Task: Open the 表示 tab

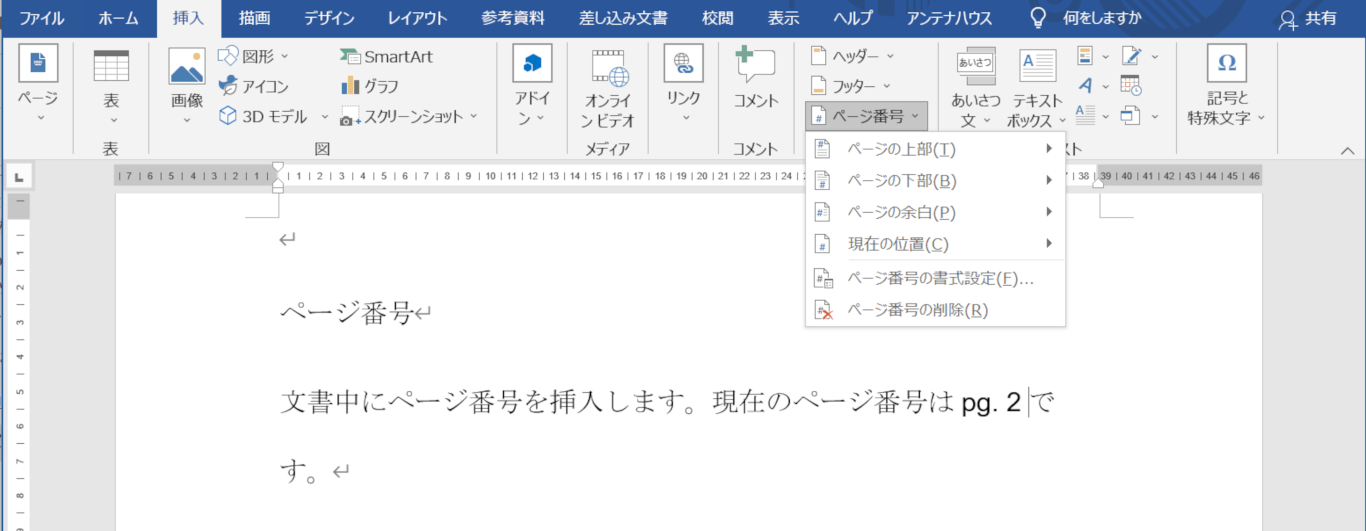Action: coord(783,18)
